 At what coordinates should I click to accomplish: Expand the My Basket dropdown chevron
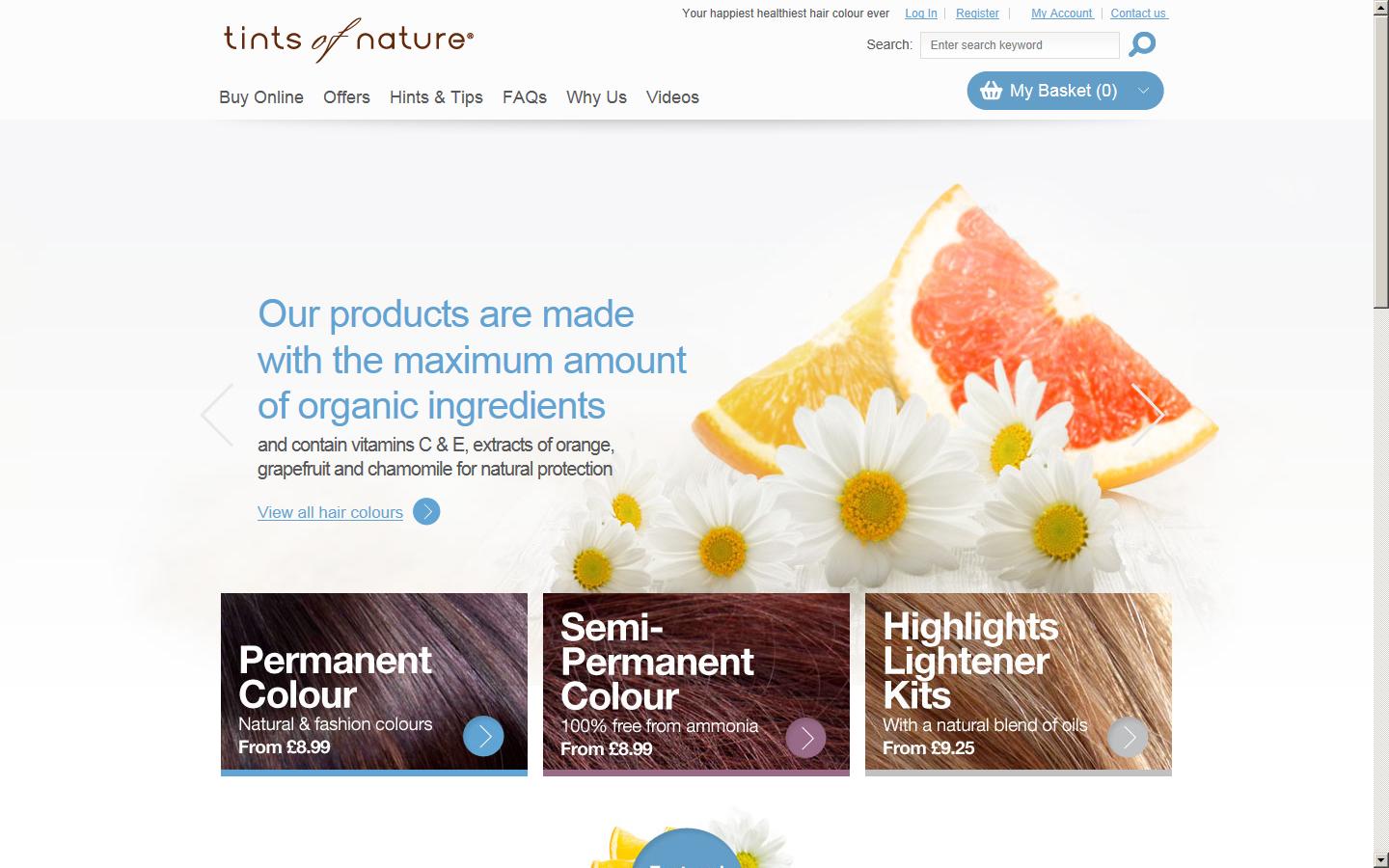pyautogui.click(x=1143, y=91)
